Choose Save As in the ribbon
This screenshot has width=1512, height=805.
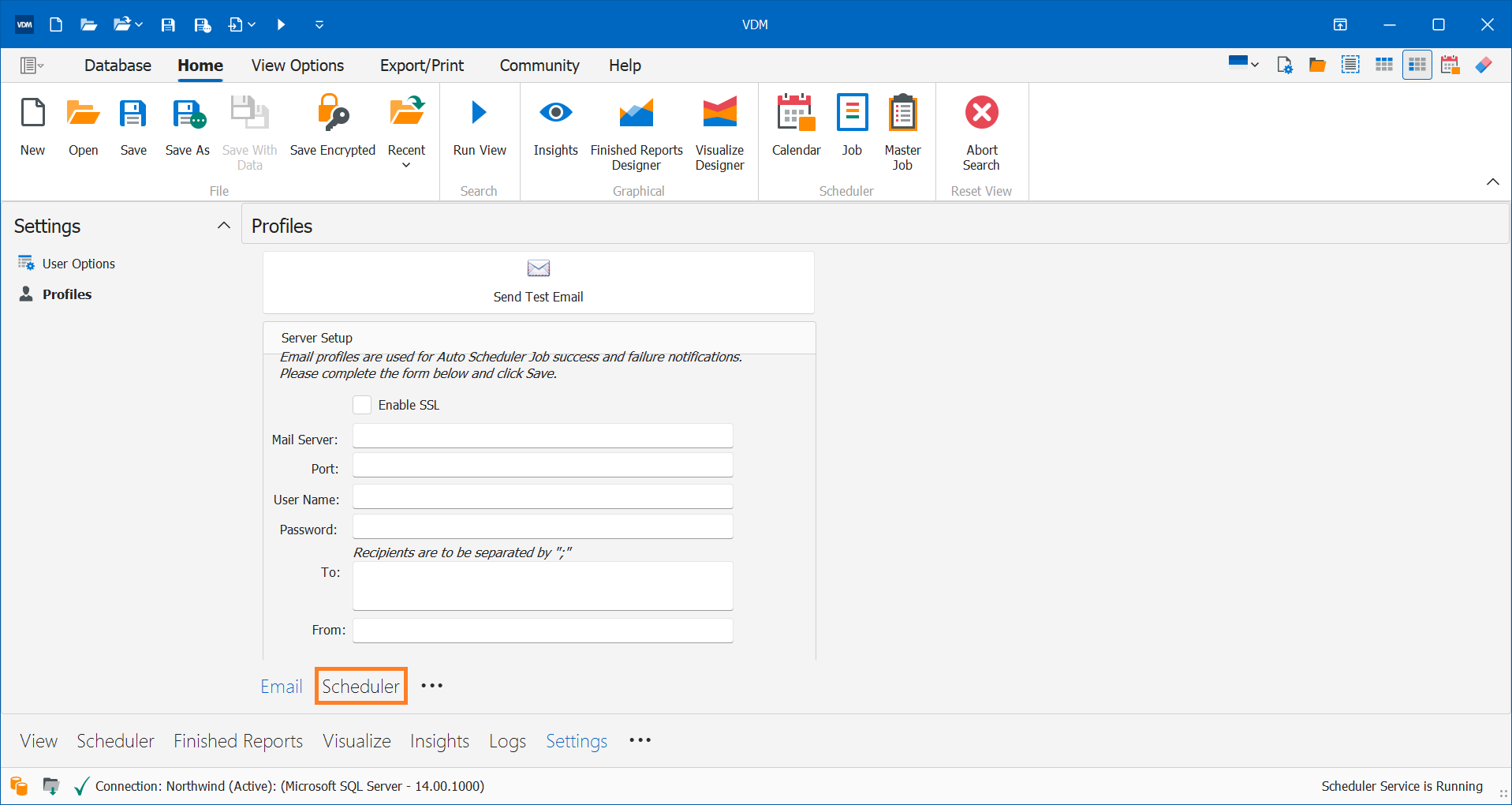(x=188, y=127)
